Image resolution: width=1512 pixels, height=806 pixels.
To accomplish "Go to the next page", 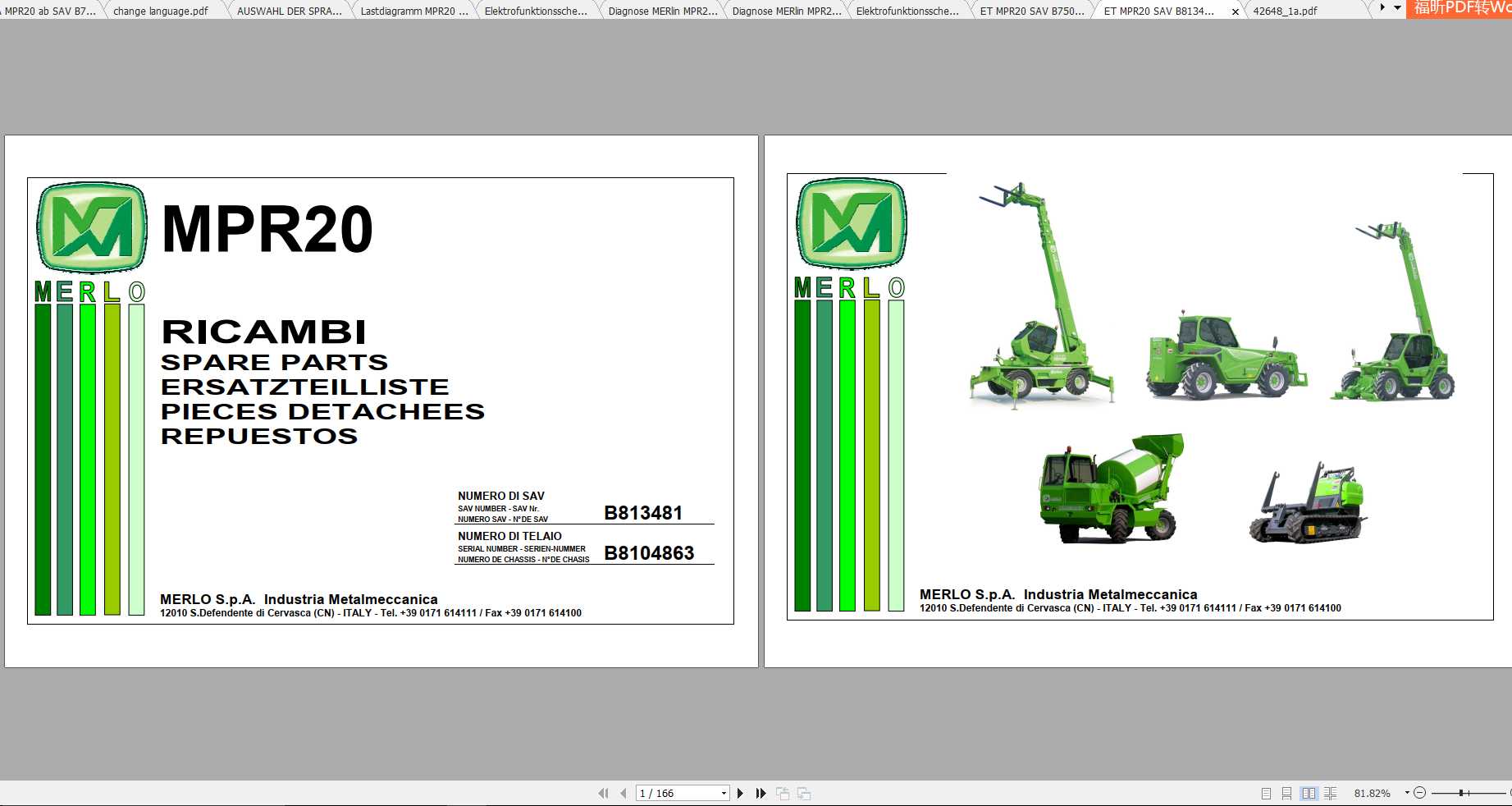I will 741,793.
